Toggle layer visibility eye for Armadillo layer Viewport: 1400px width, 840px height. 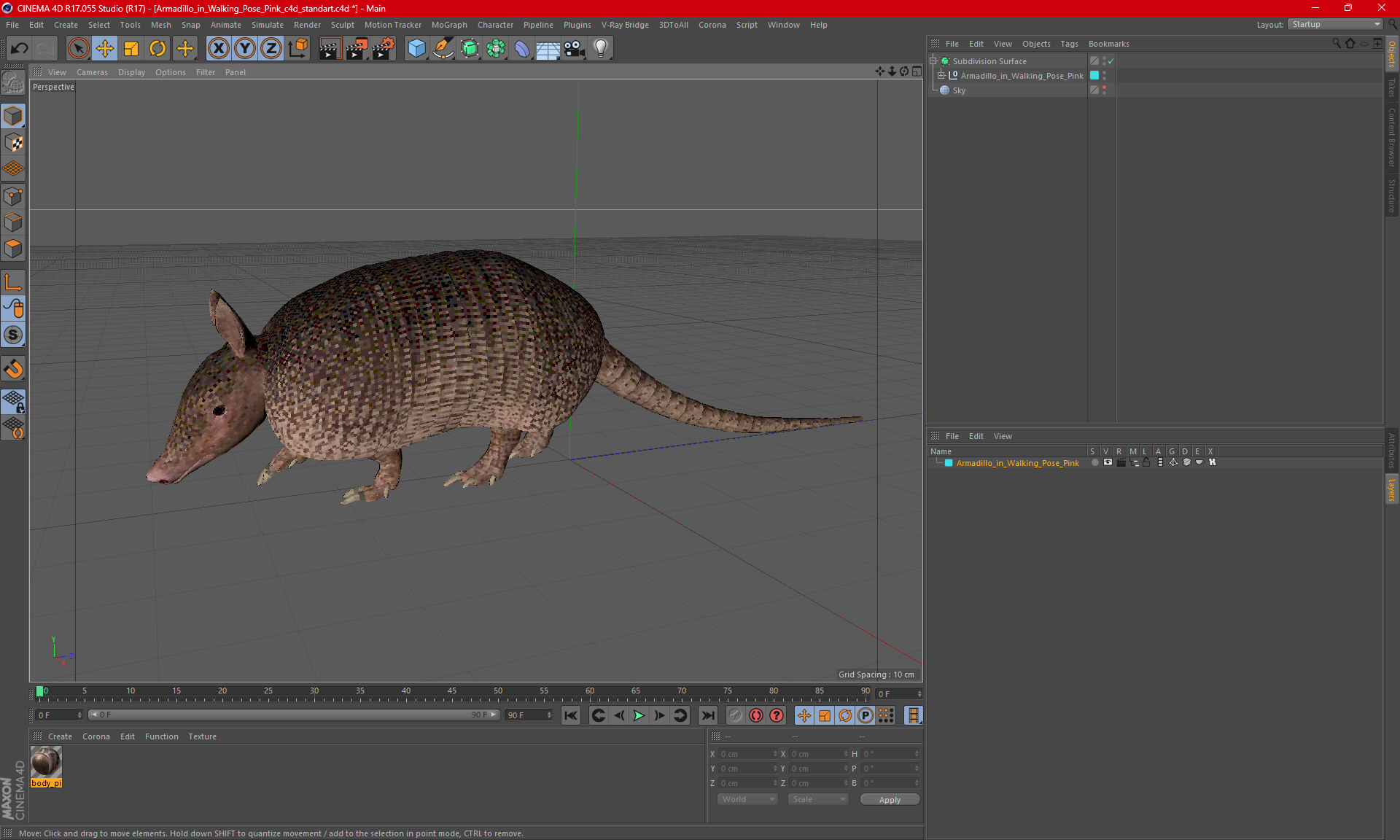point(1108,463)
